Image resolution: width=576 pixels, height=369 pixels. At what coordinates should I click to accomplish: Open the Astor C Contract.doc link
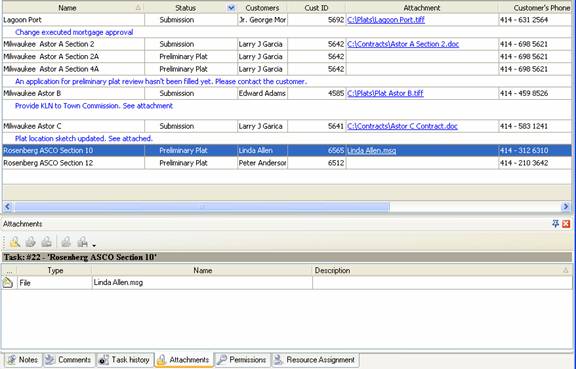[x=402, y=126]
